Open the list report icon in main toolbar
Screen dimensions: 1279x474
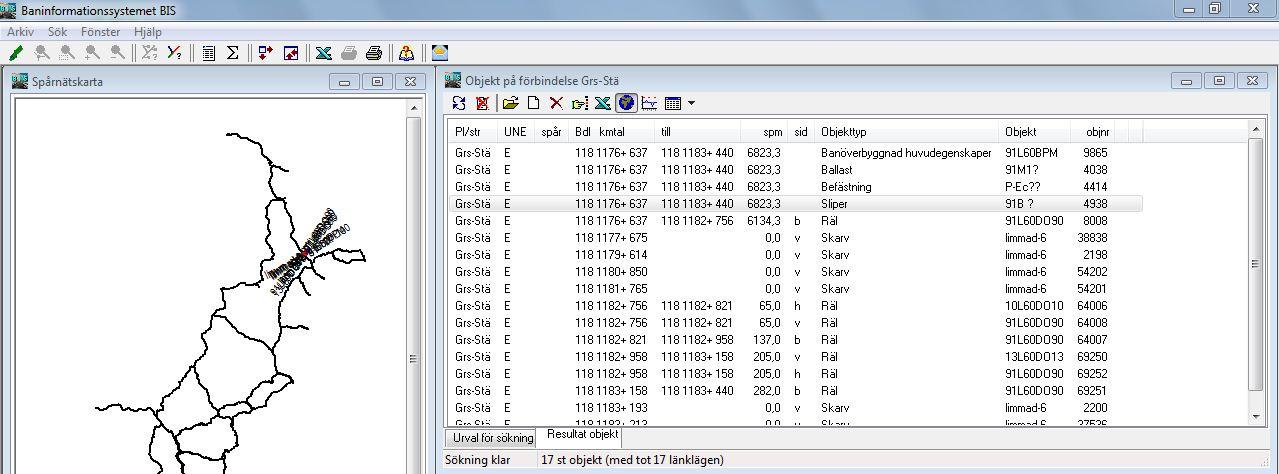tap(208, 53)
